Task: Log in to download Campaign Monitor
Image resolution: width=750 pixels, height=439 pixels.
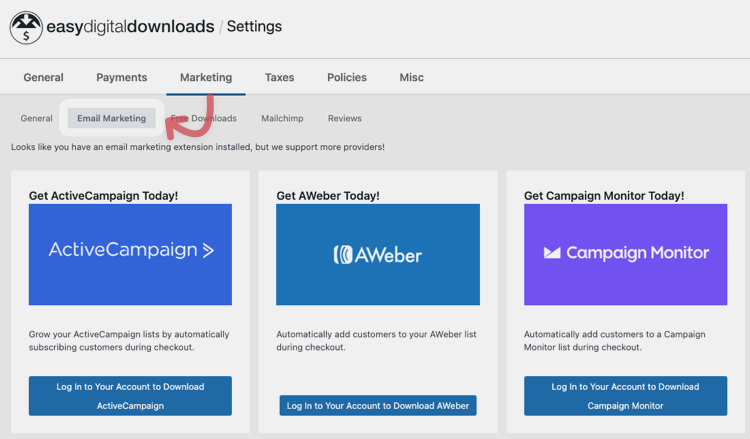Action: coord(626,396)
